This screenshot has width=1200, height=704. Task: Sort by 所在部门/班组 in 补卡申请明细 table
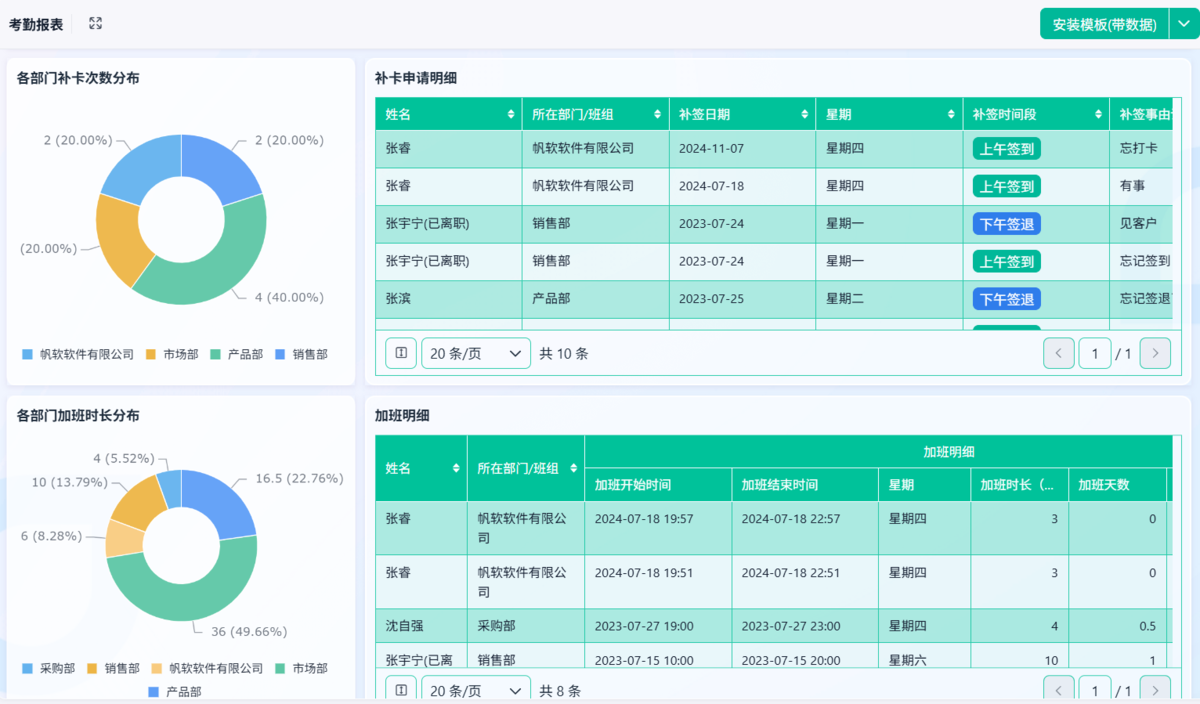pyautogui.click(x=657, y=115)
